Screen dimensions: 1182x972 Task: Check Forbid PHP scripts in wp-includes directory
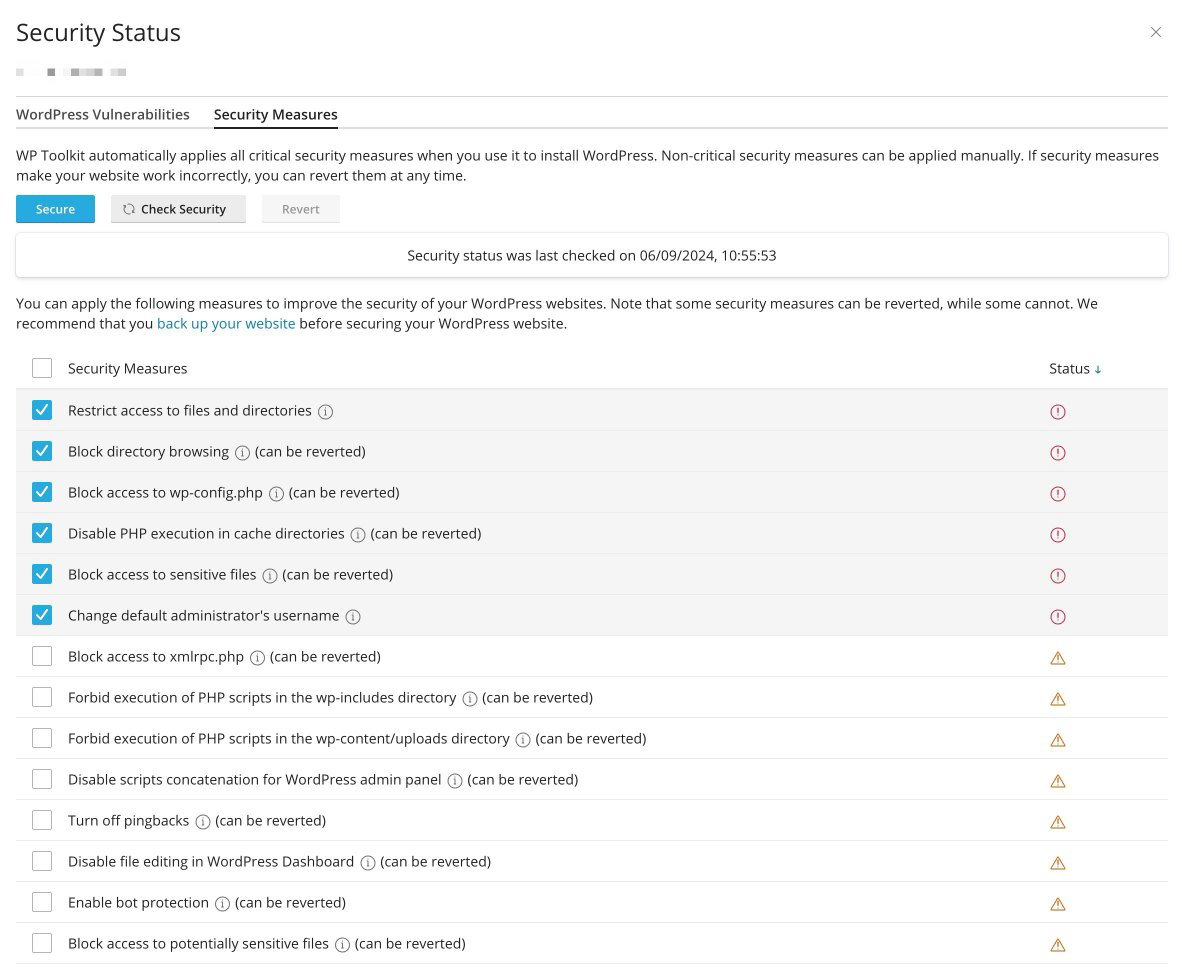coord(42,697)
